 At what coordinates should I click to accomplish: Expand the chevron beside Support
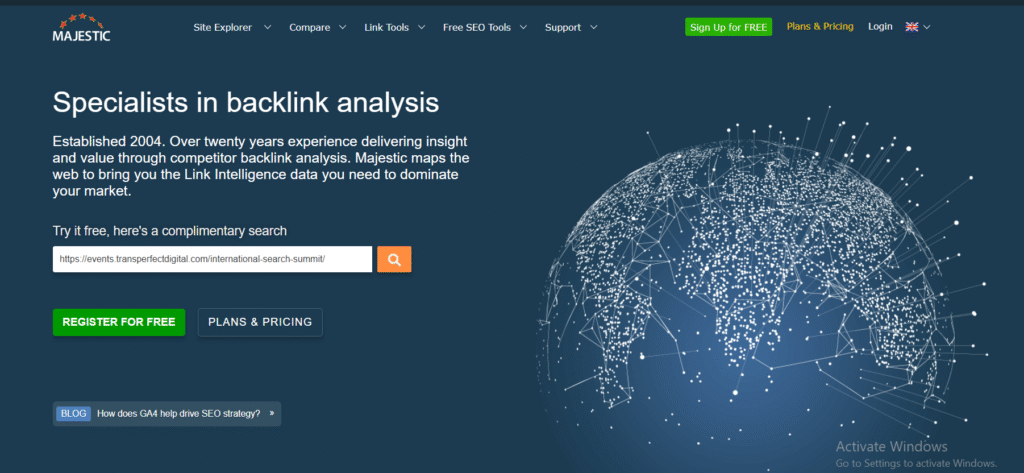point(594,27)
